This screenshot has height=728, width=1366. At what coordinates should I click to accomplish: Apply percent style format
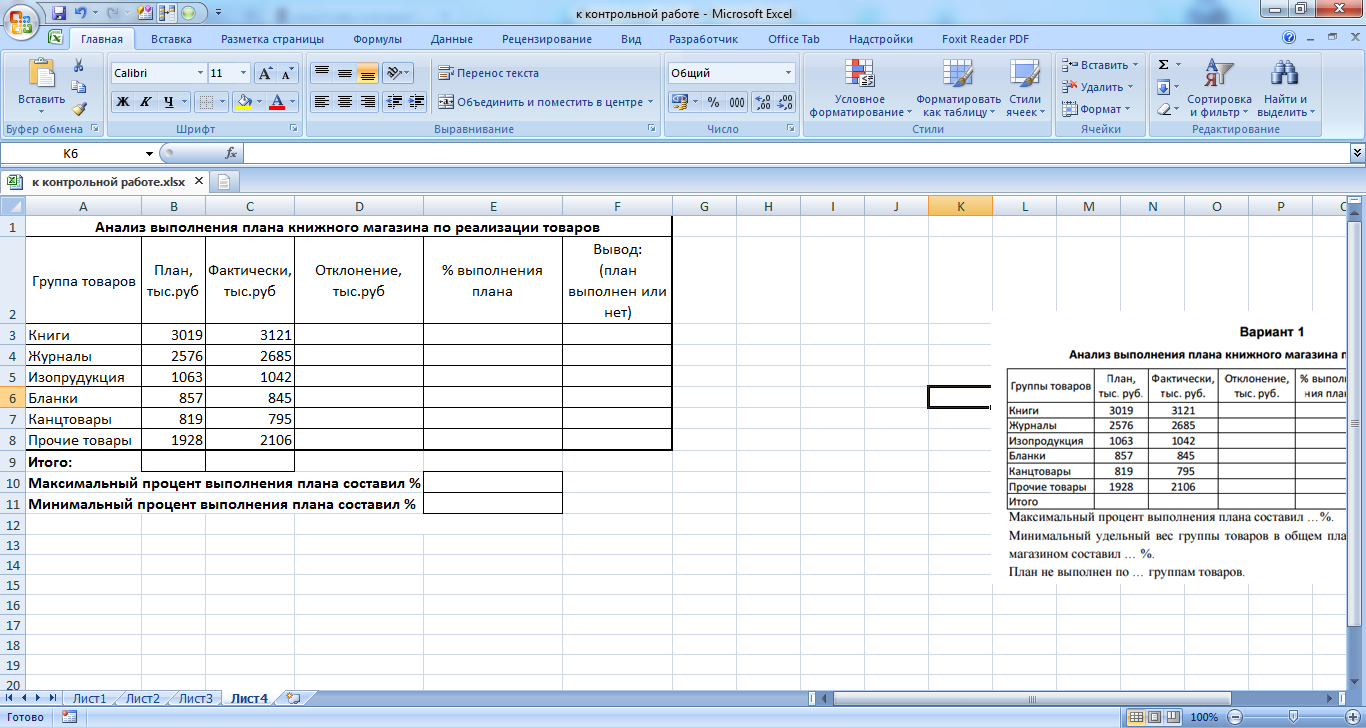coord(713,102)
